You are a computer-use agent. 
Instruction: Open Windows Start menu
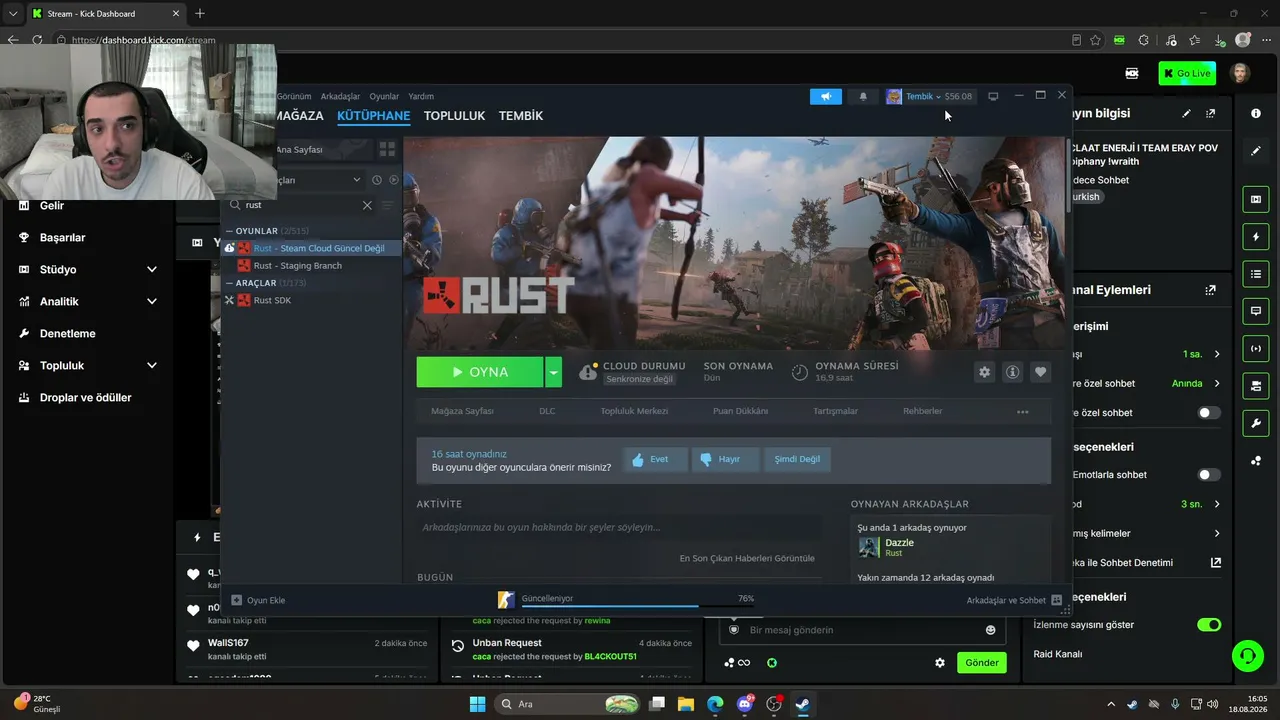click(478, 704)
